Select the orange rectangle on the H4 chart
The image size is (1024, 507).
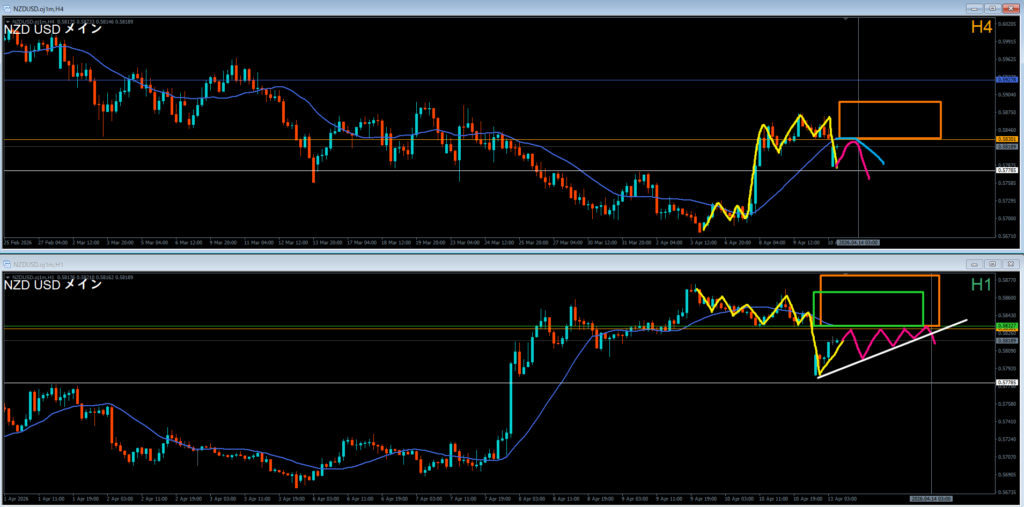(889, 102)
